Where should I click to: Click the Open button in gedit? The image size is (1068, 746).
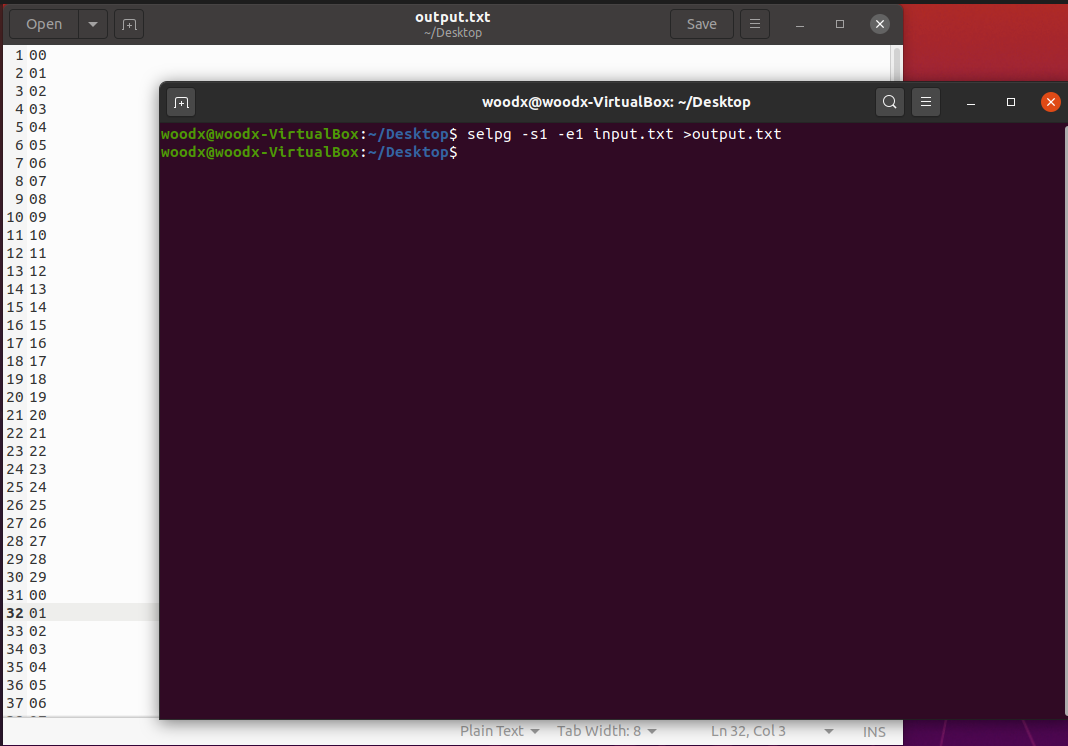44,25
